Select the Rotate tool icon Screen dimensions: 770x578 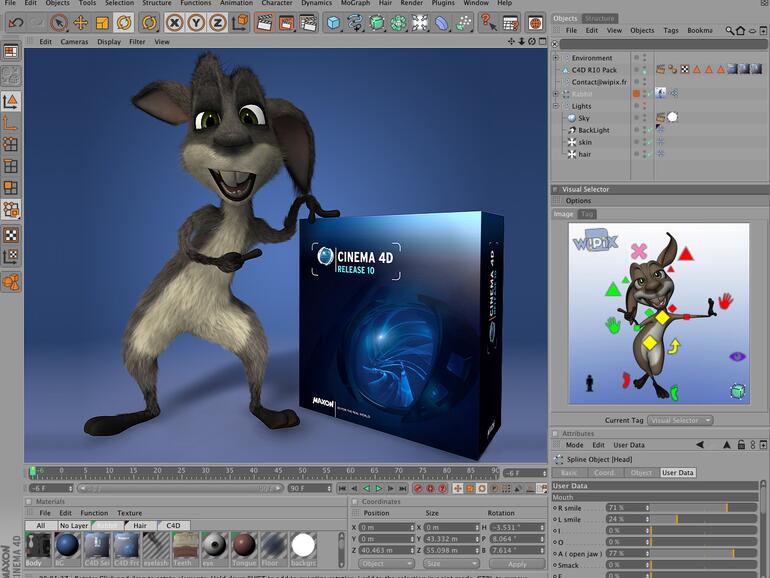click(x=123, y=22)
